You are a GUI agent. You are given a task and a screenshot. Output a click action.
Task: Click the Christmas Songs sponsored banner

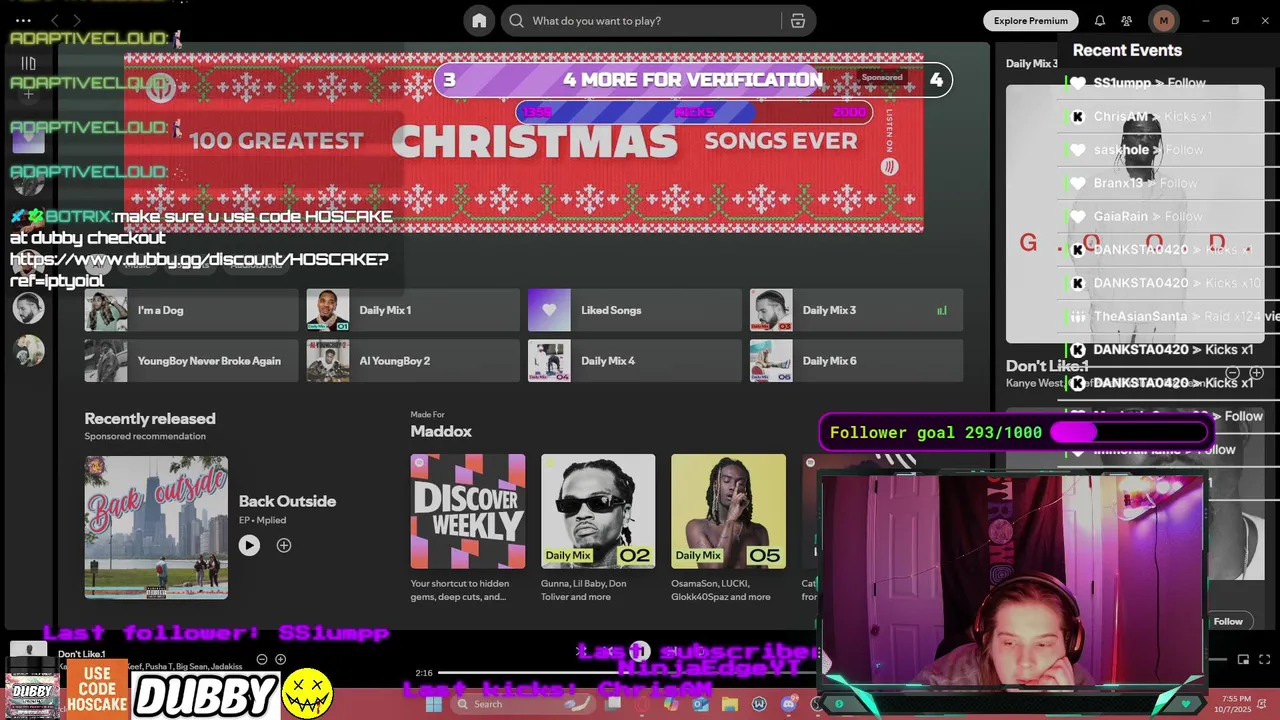(524, 142)
